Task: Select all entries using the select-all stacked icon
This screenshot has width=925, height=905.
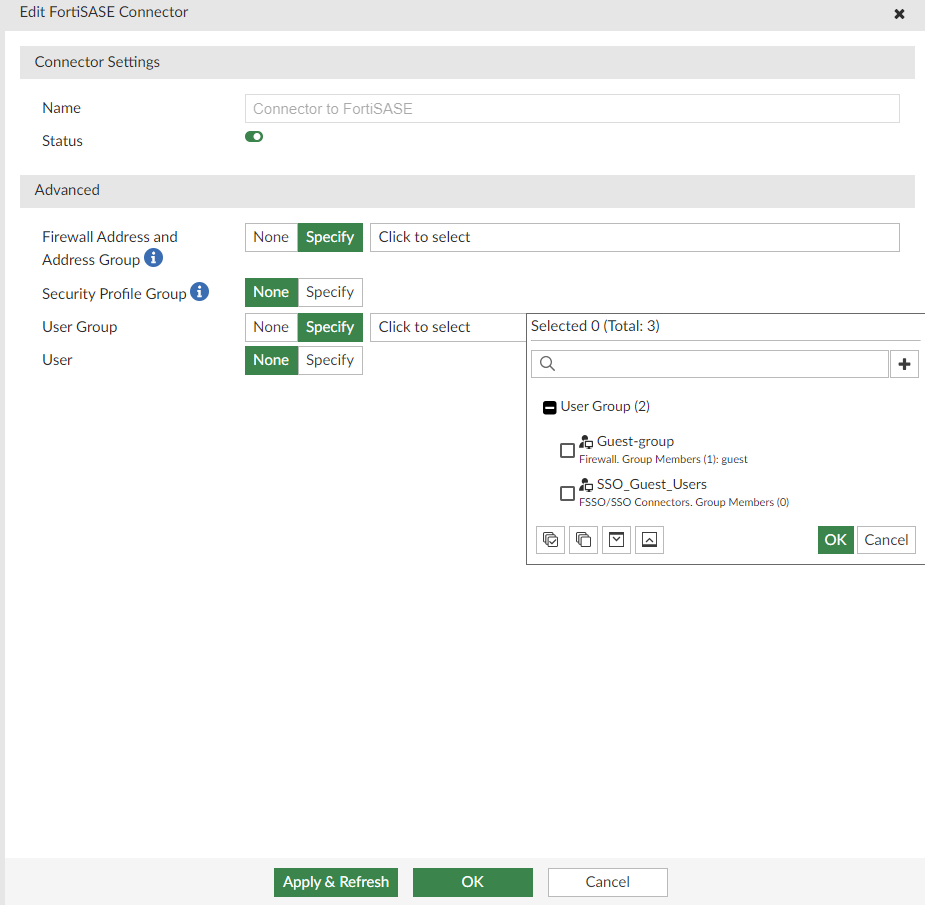Action: (x=550, y=539)
